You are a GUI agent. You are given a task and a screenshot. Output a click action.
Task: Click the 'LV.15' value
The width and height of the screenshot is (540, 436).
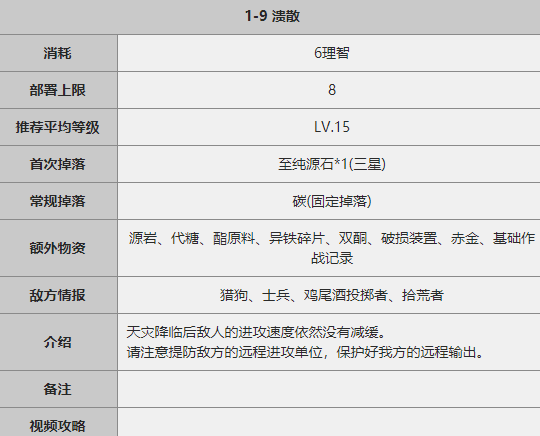(x=332, y=127)
